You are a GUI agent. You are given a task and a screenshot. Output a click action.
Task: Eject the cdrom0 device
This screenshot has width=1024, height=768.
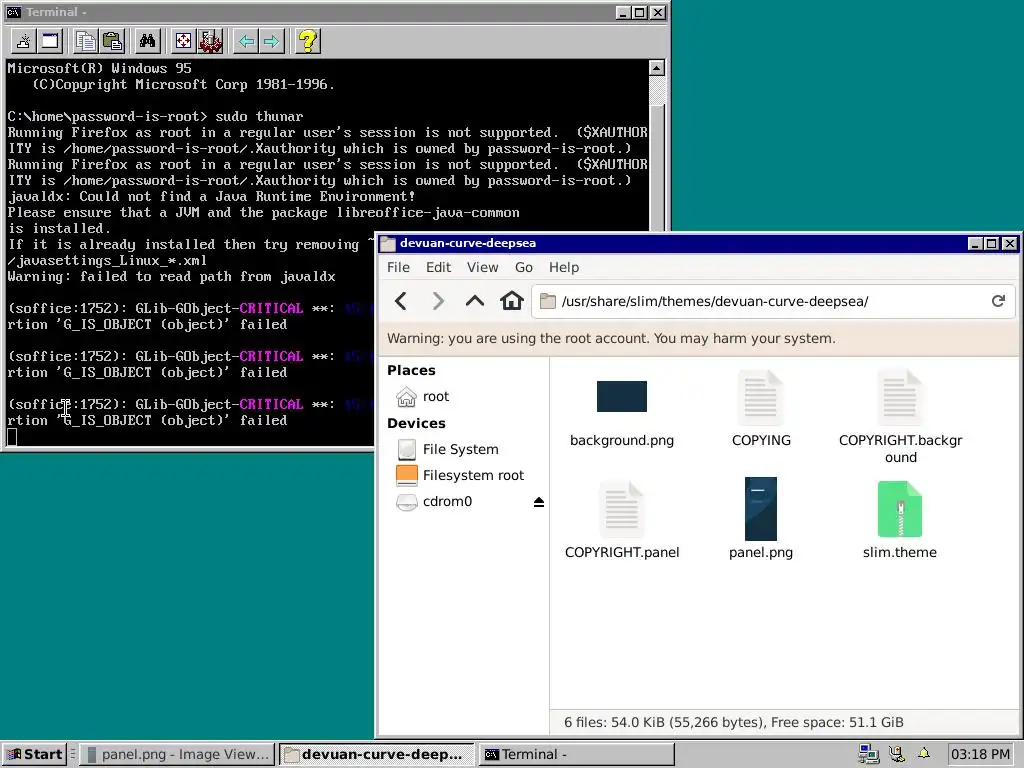[539, 502]
